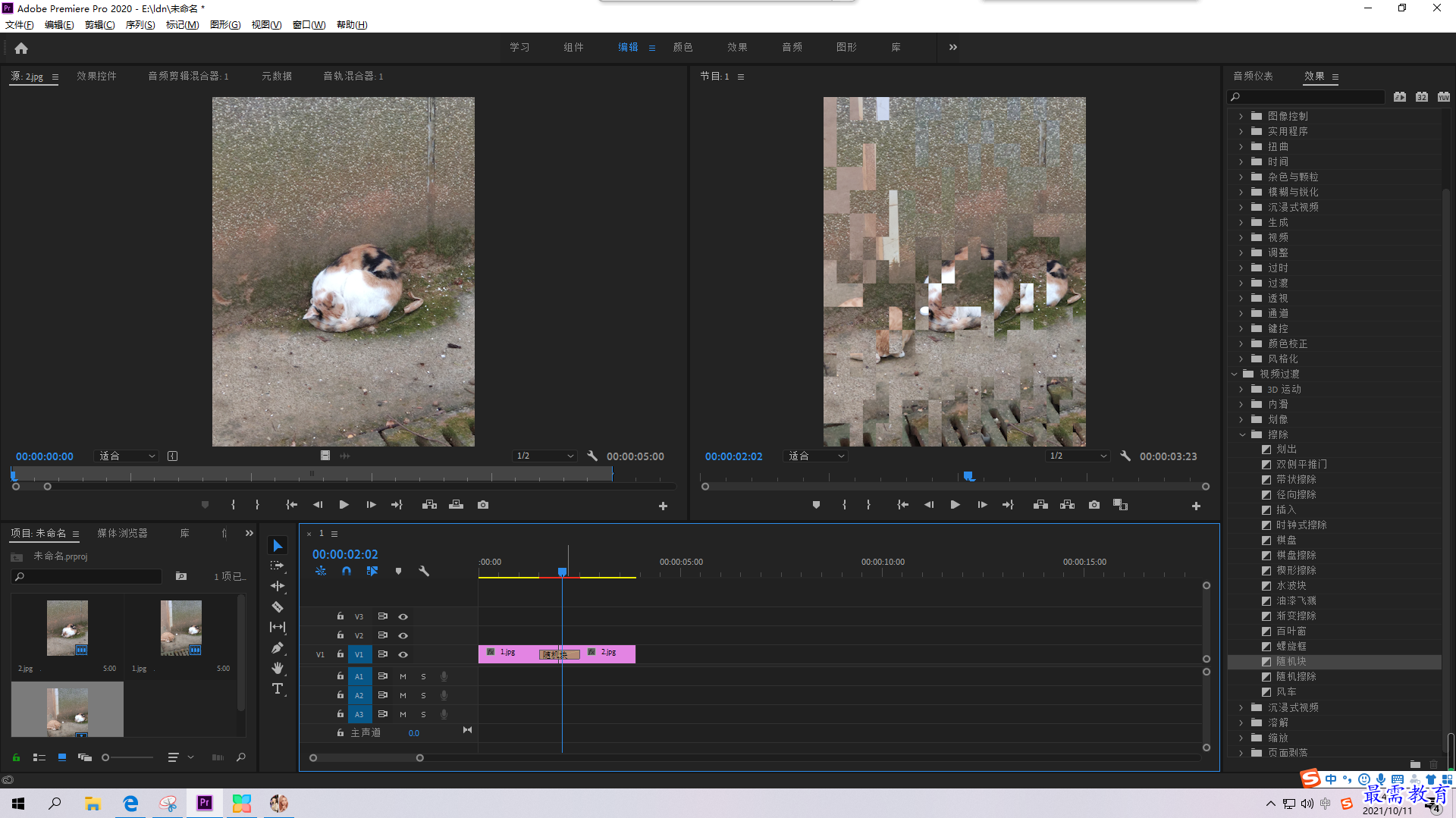
Task: Open Source monitor zoom level dropdown
Action: 127,456
